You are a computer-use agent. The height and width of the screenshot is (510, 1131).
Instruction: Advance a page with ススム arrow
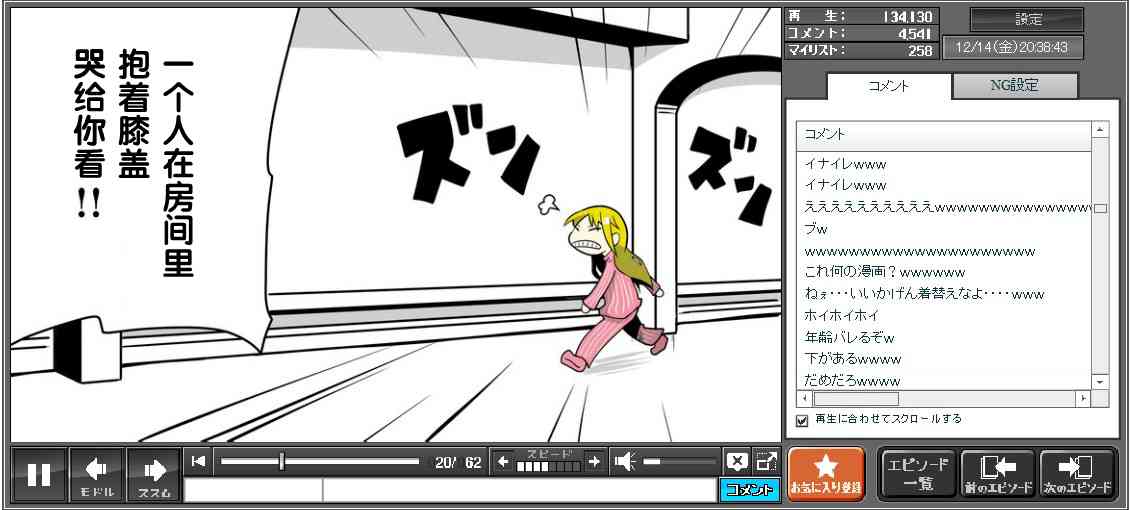(154, 474)
